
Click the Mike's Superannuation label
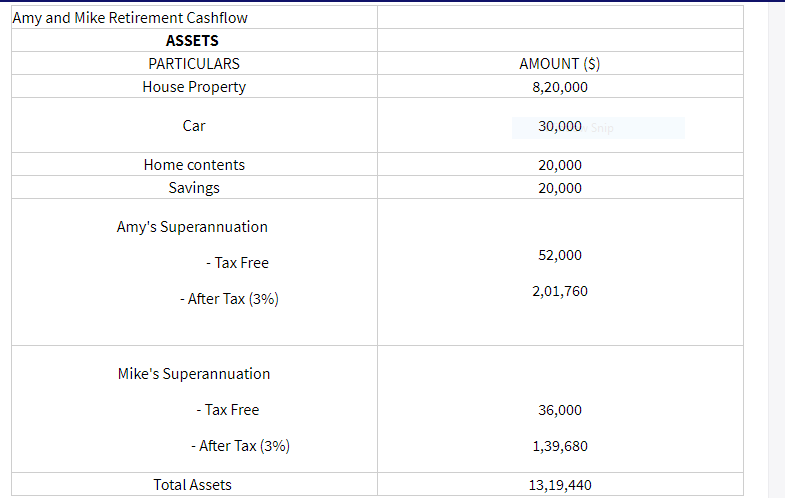coord(194,374)
